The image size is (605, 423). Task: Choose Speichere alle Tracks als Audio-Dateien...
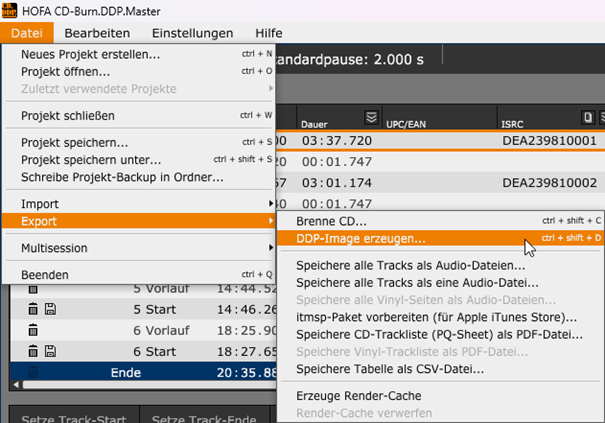[x=441, y=266]
